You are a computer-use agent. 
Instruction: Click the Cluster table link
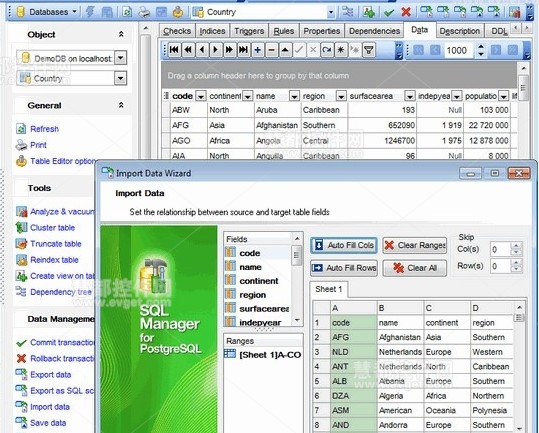click(x=53, y=227)
